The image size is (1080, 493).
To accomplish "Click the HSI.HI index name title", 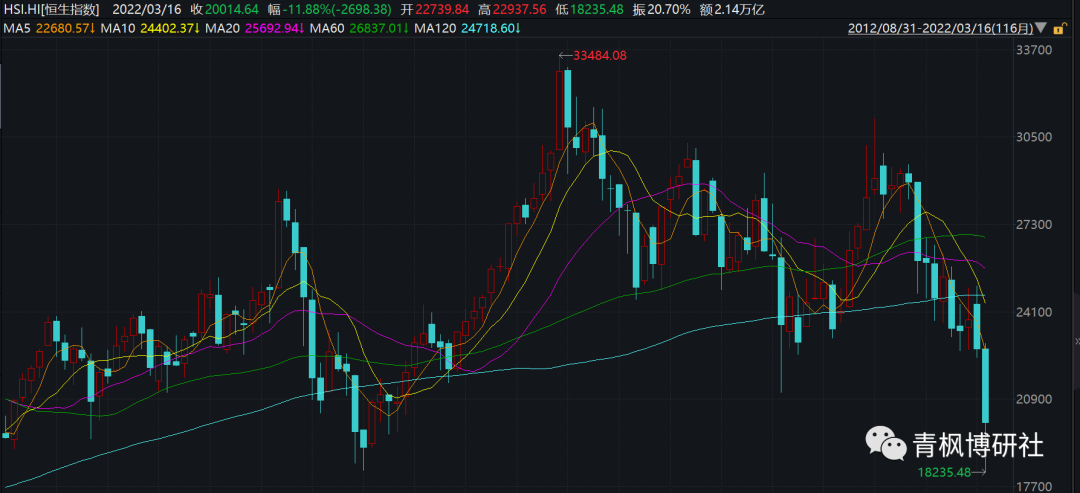I will click(51, 9).
